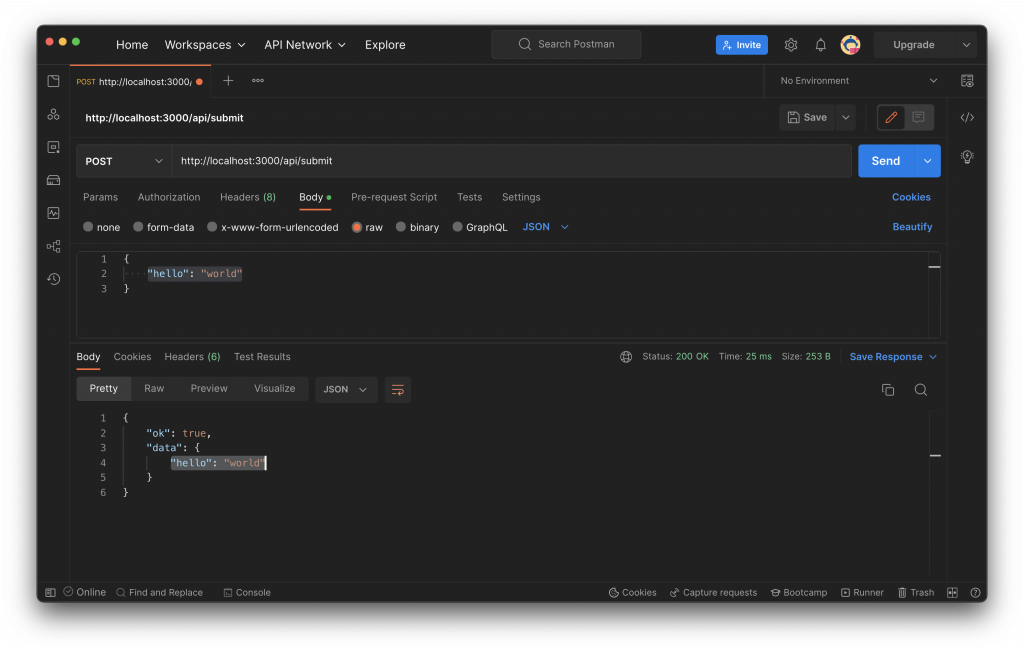This screenshot has height=651, width=1024.
Task: Toggle the sidebar from status bar
Action: [50, 593]
